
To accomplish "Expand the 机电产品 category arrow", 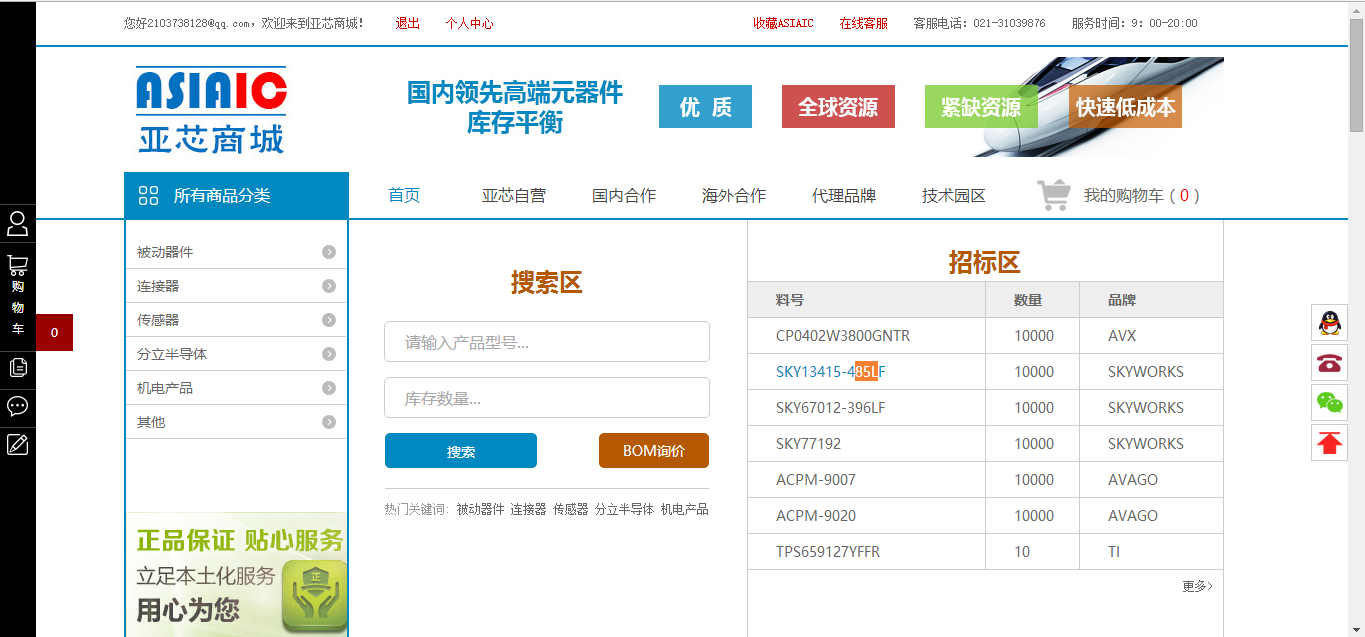I will point(329,388).
